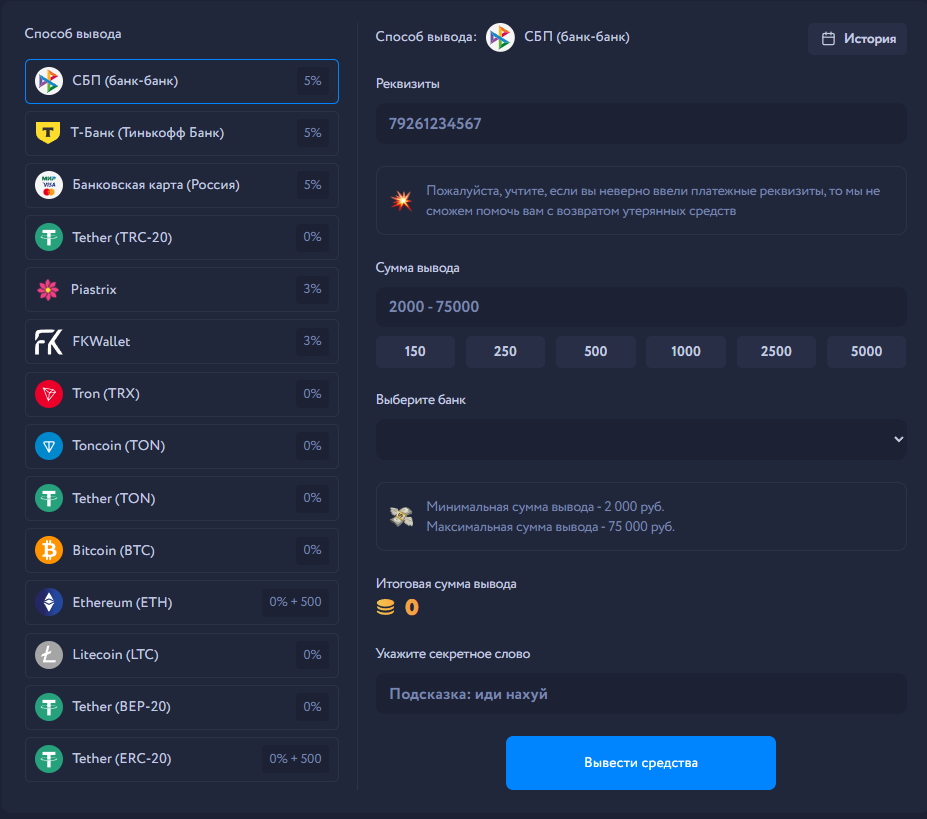The width and height of the screenshot is (927, 819).
Task: Click the Ethereum (ETH) icon
Action: (48, 602)
